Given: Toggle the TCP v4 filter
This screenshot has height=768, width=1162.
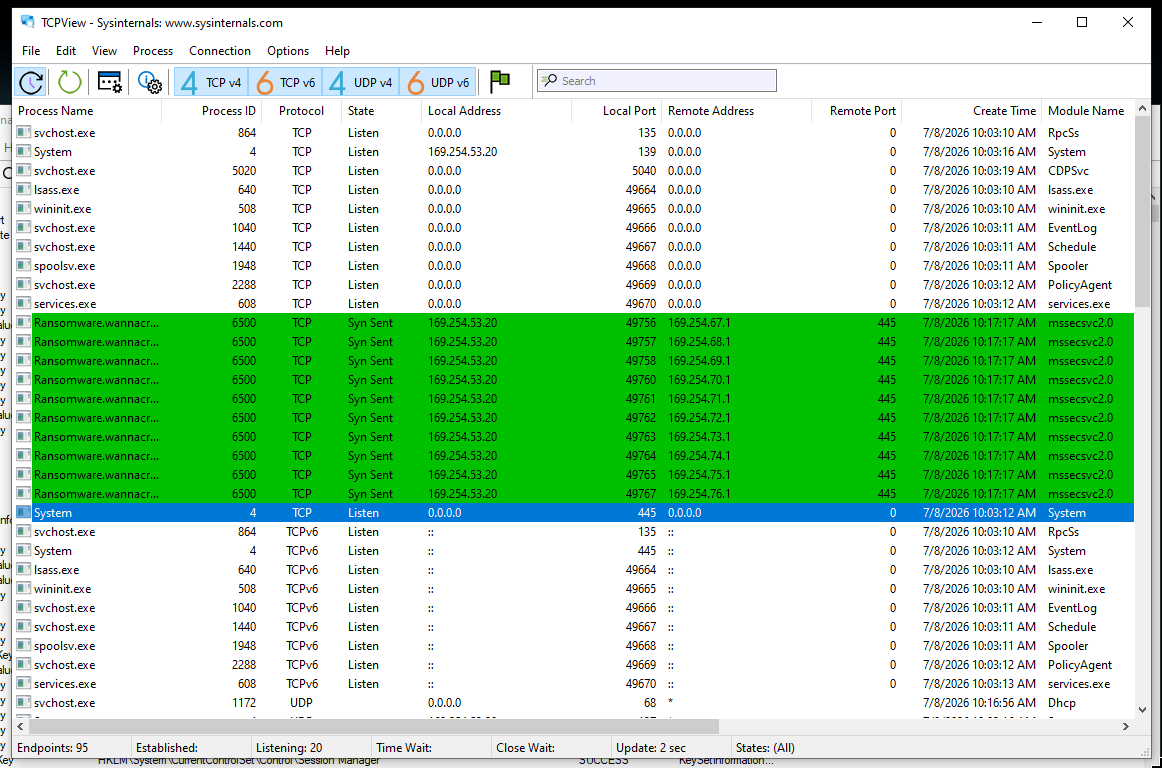Looking at the screenshot, I should [211, 82].
